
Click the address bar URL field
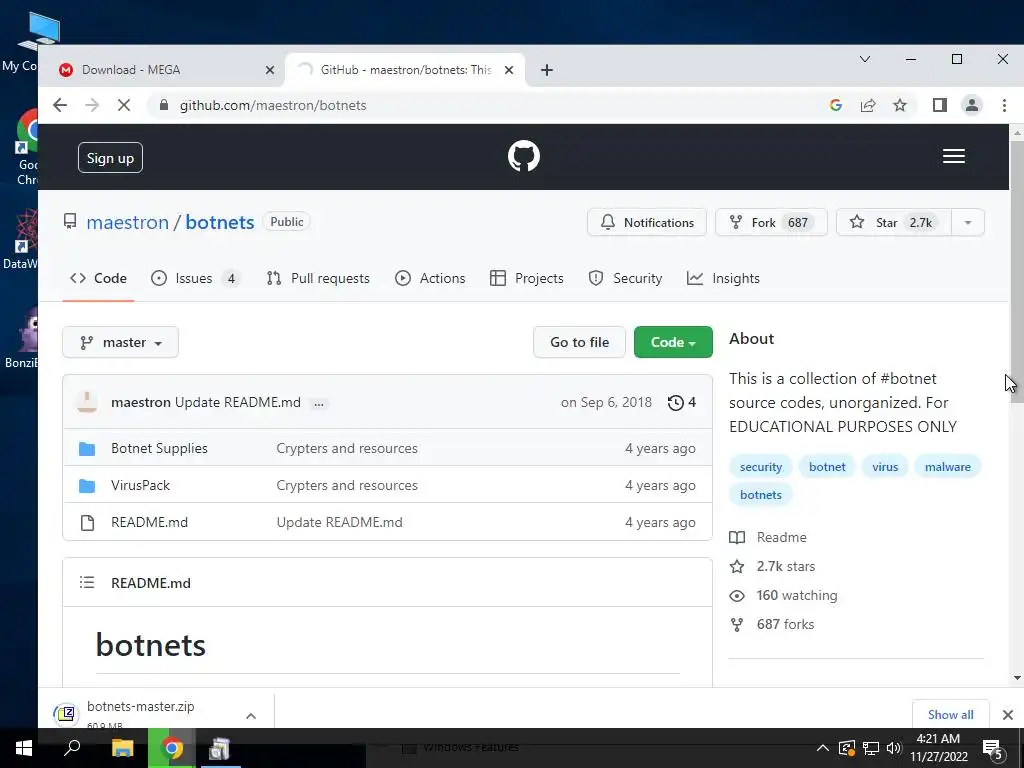pyautogui.click(x=483, y=105)
